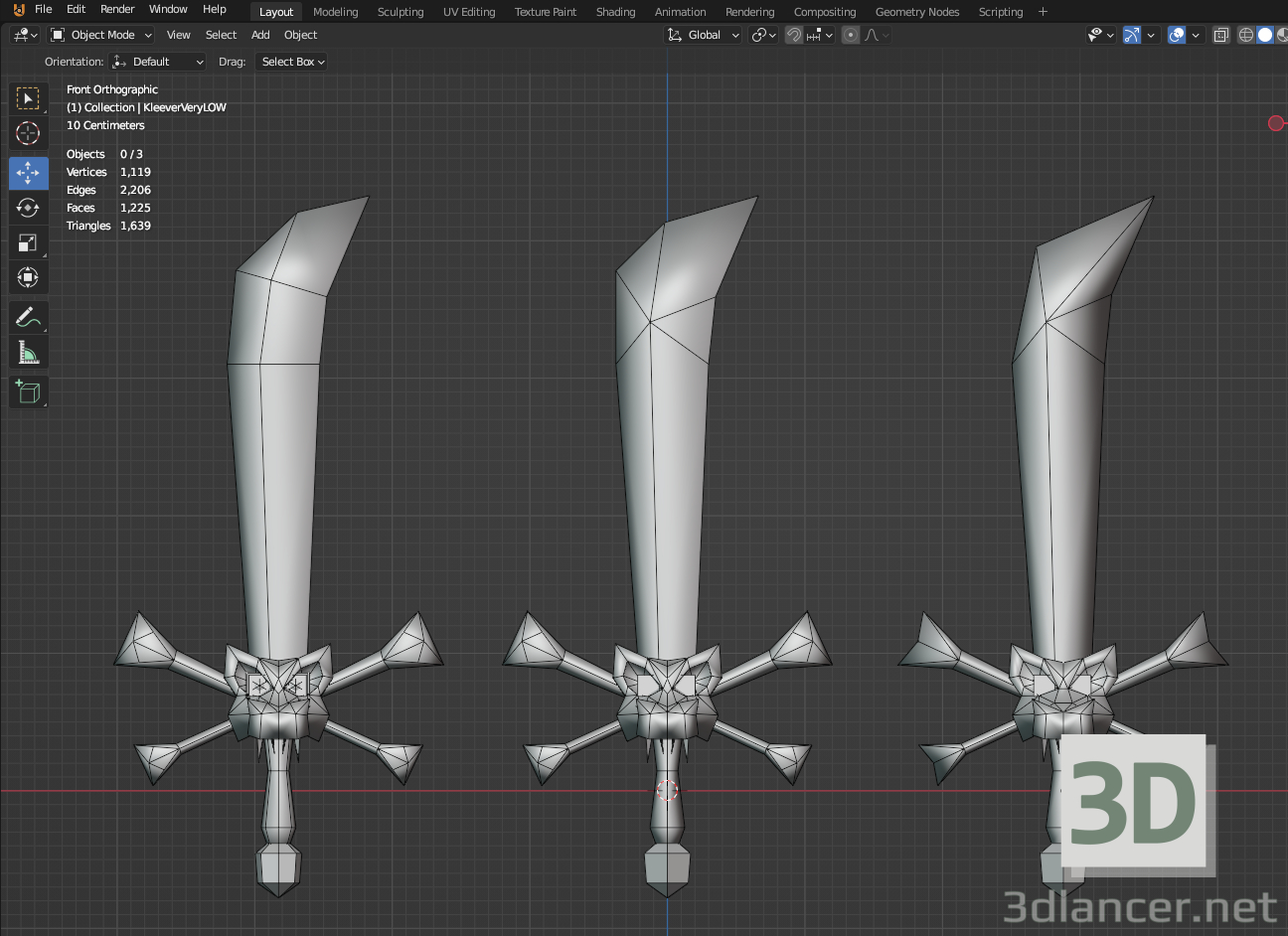This screenshot has height=936, width=1288.
Task: Expand the Global transform orientation dropdown
Action: [x=704, y=35]
